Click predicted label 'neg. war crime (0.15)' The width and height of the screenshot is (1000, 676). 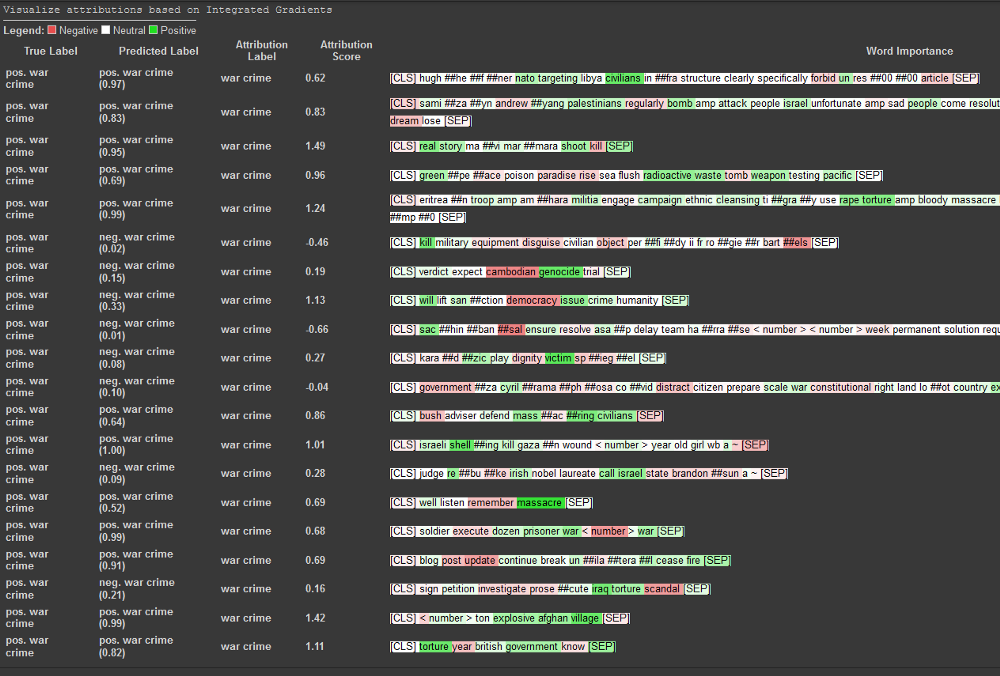point(136,271)
